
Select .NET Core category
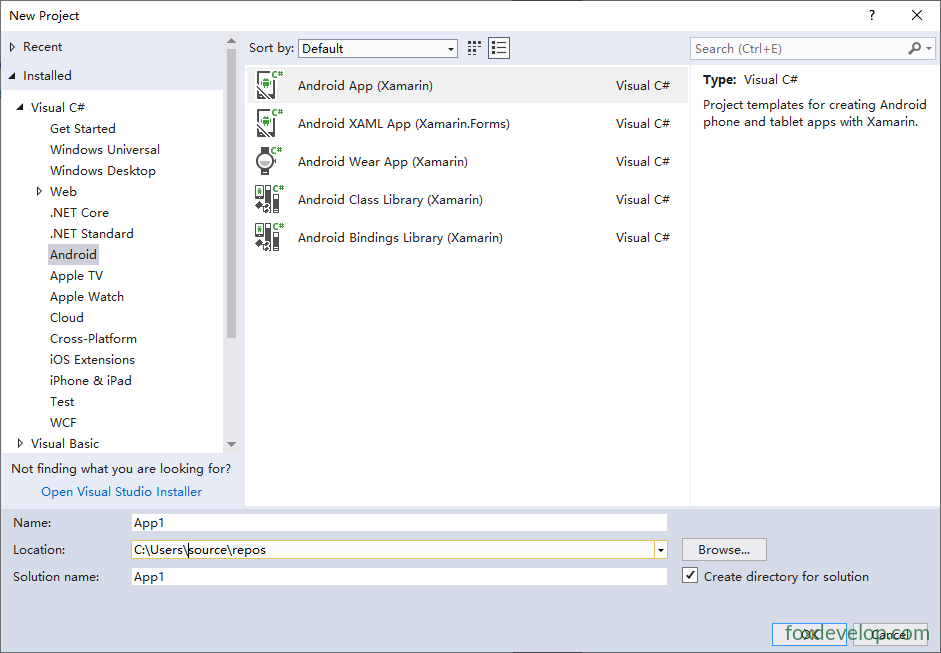tap(79, 212)
